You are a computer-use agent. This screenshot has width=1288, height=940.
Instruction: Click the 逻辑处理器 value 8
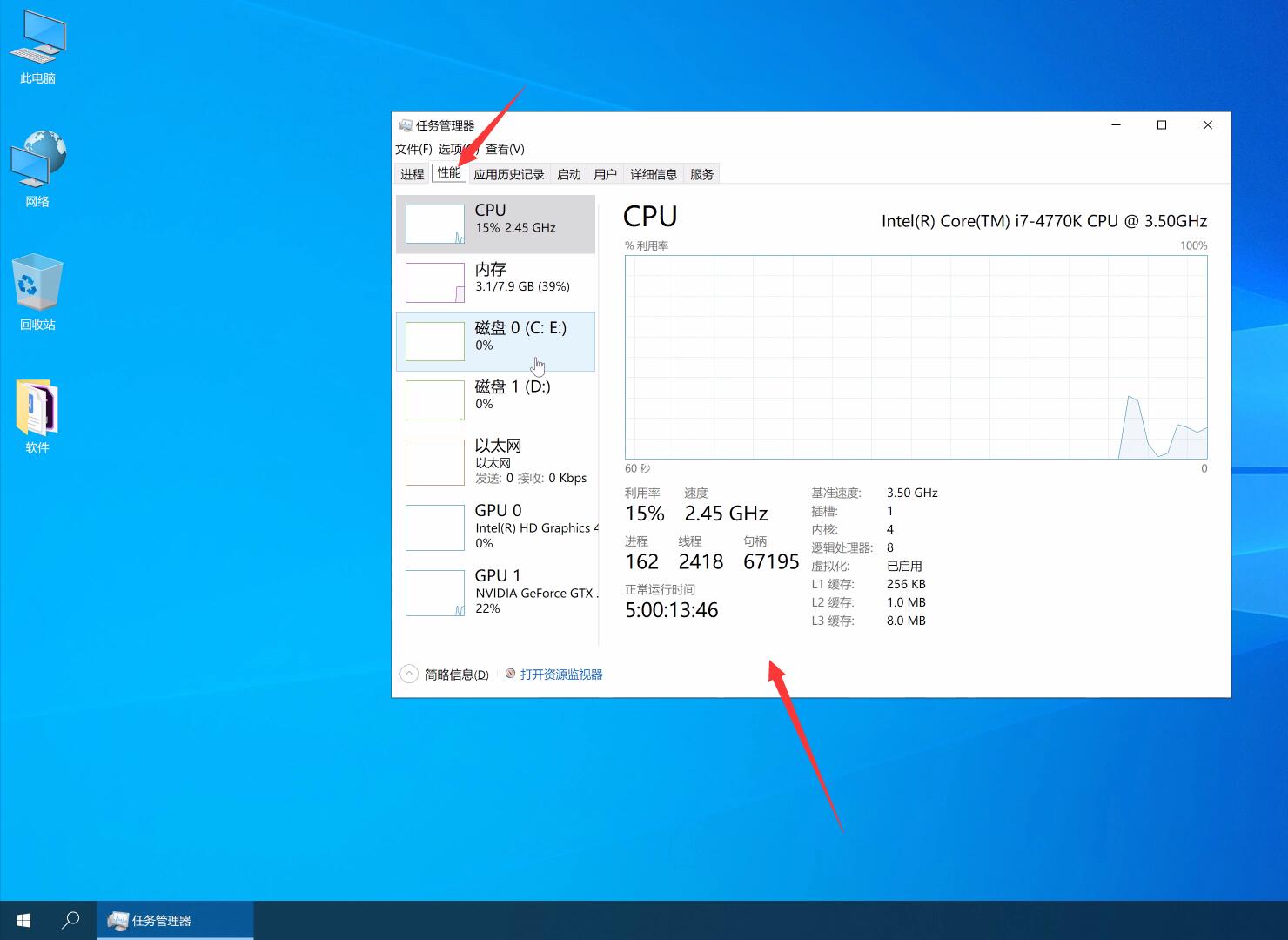coord(890,547)
